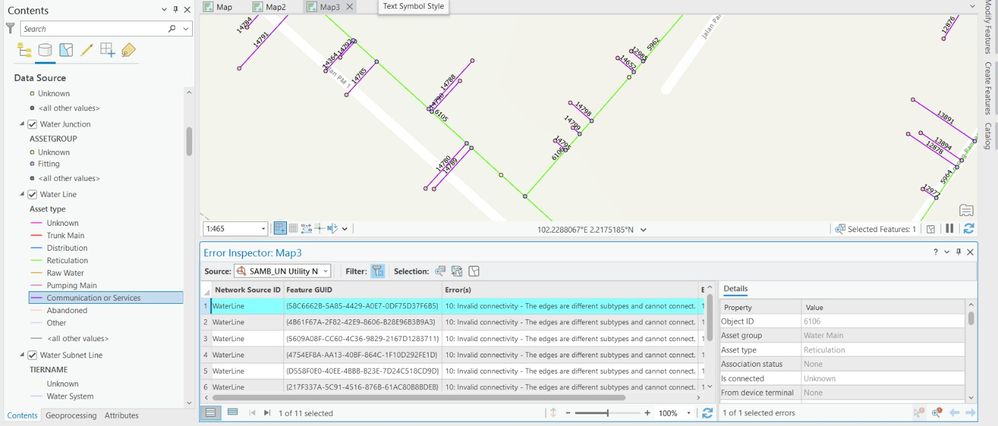This screenshot has width=998, height=426.
Task: Collapse the Water Line layer node
Action: (x=22, y=194)
